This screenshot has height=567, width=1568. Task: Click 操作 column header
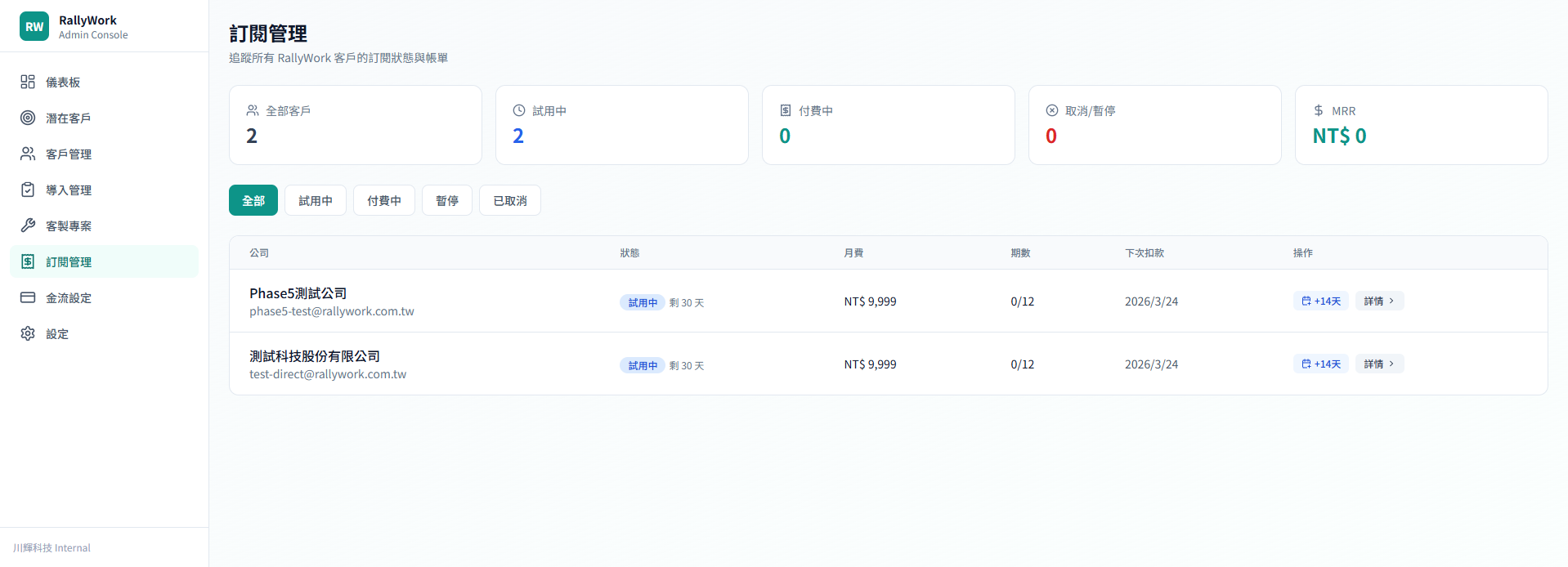pyautogui.click(x=1303, y=253)
